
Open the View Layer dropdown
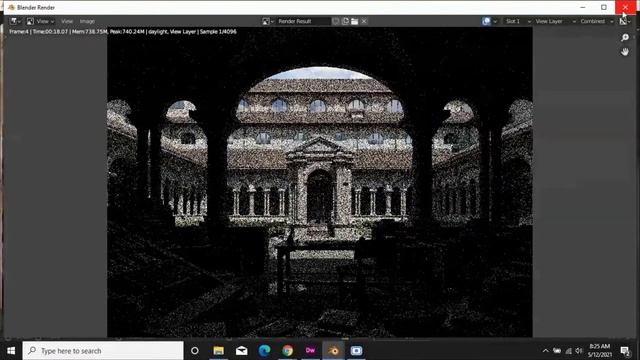[555, 21]
